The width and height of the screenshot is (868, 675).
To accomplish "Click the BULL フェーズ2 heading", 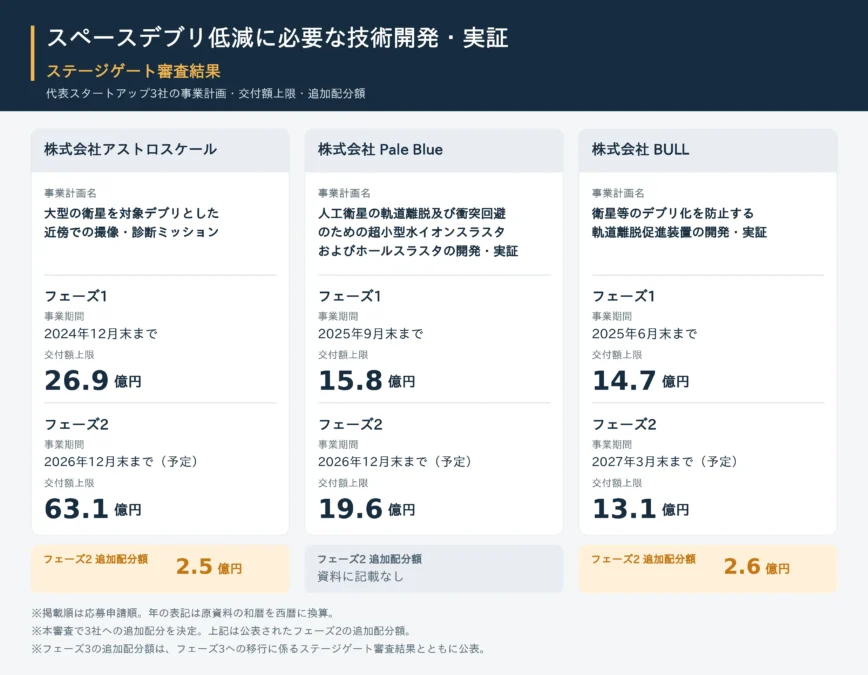I will pyautogui.click(x=624, y=425).
